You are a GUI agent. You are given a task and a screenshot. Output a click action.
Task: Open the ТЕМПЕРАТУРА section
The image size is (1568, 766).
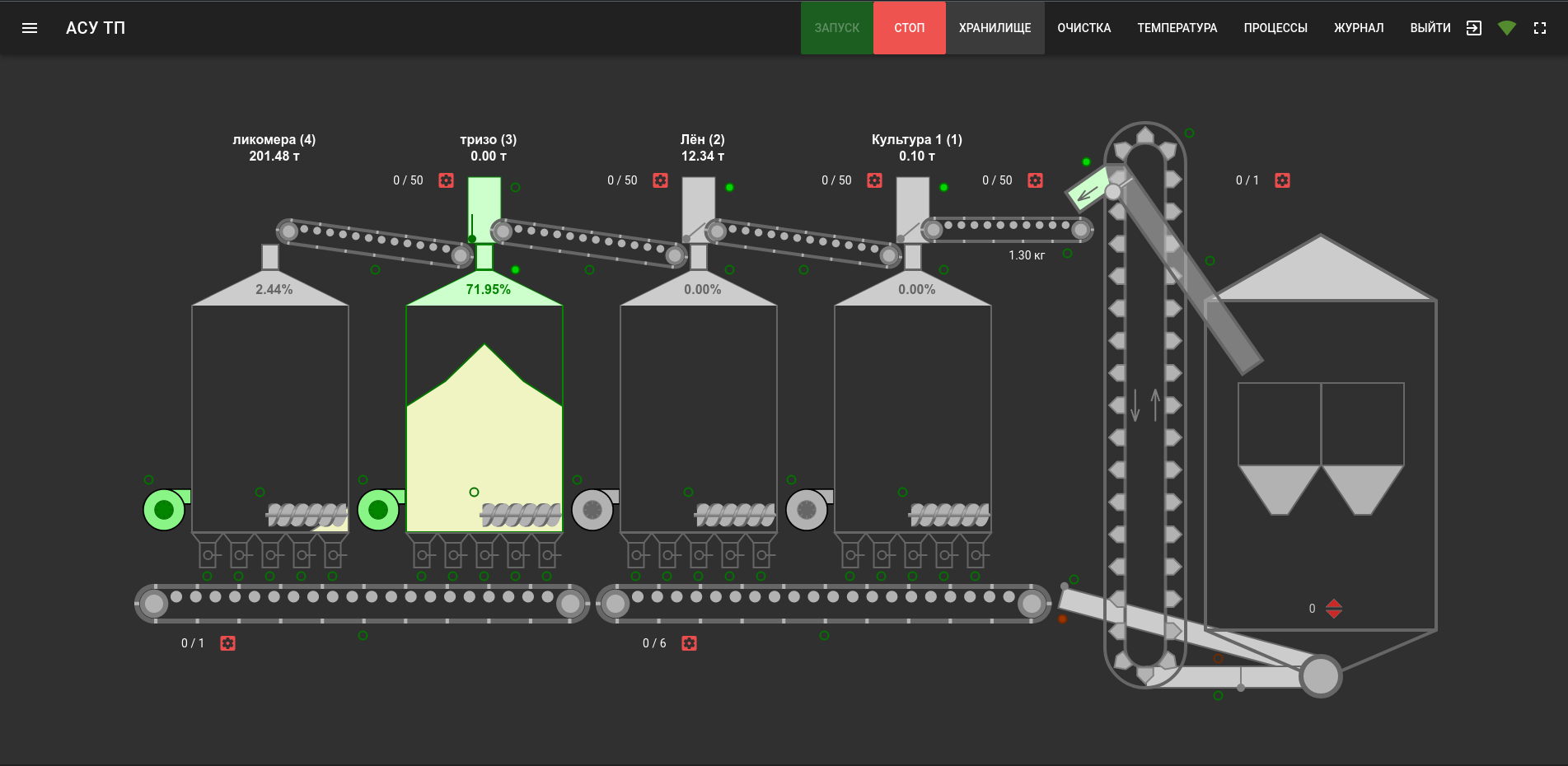click(1177, 27)
